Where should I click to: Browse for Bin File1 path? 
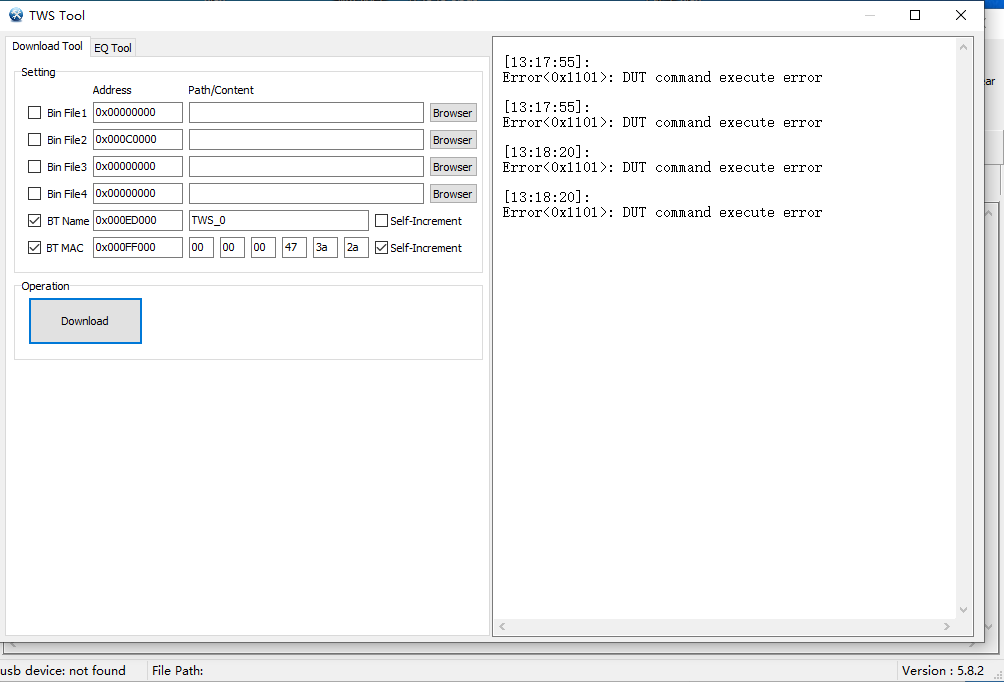(x=452, y=113)
